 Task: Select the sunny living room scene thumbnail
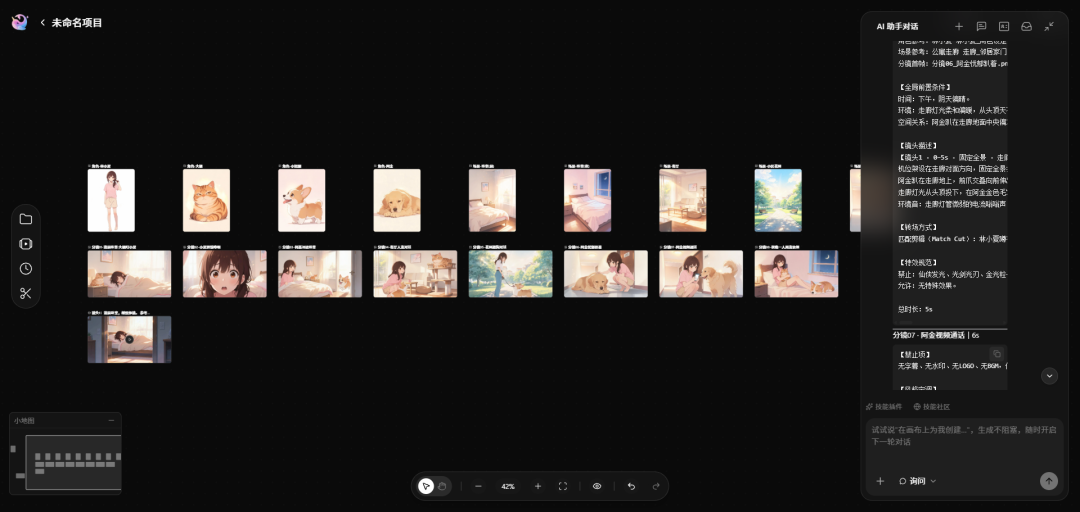tap(683, 200)
